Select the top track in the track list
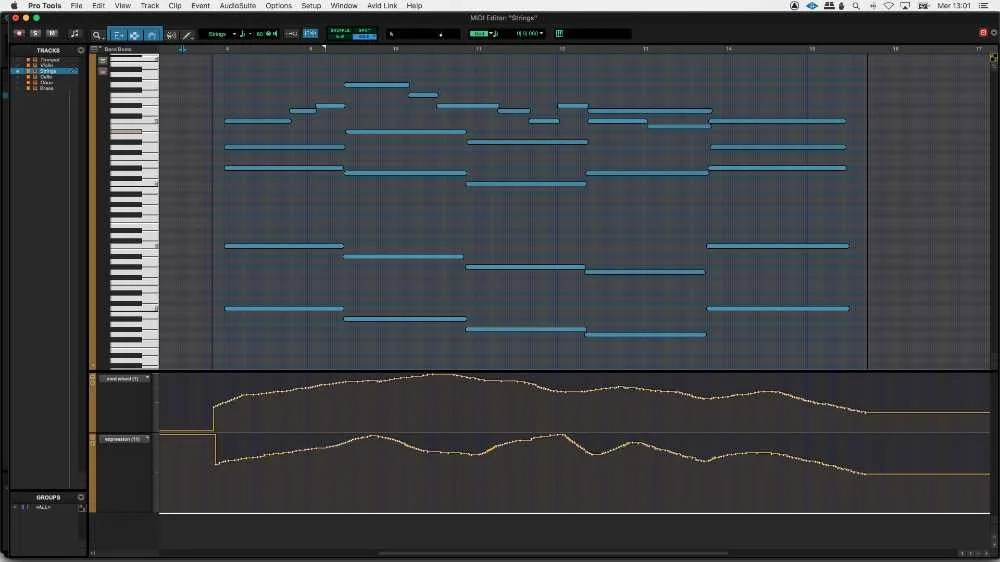This screenshot has height=562, width=1000. point(50,59)
